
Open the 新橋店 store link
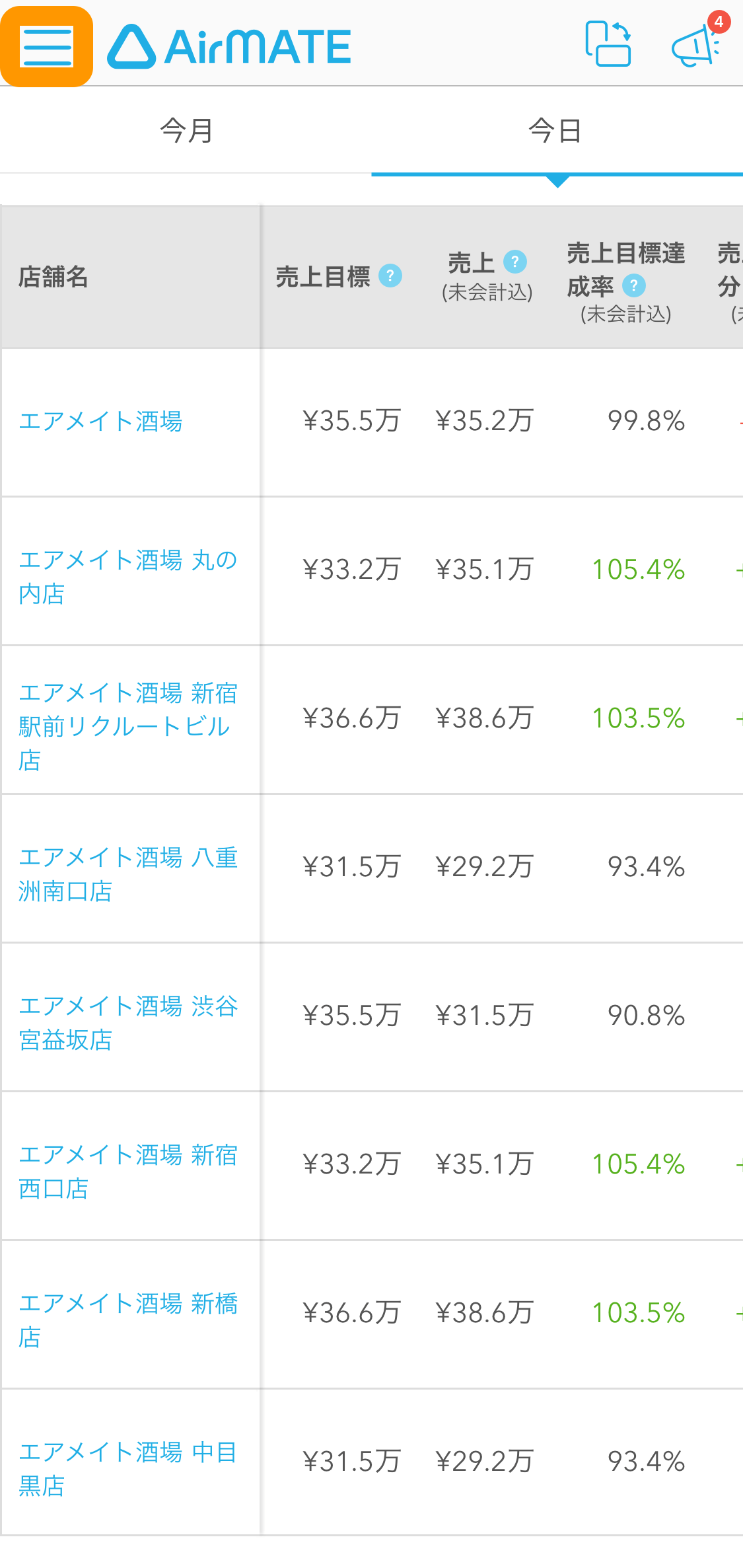coord(128,1320)
